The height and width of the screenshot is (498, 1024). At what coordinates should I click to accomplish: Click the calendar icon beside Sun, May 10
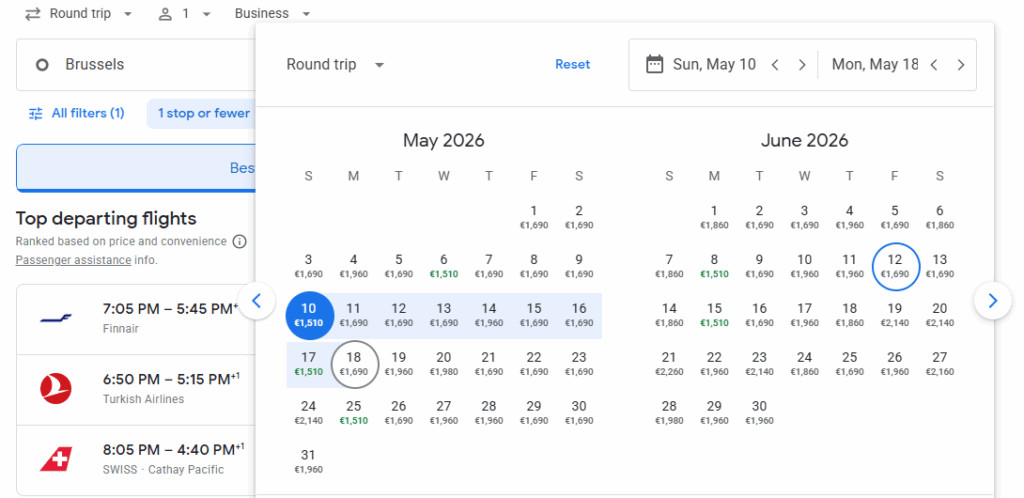[x=655, y=65]
